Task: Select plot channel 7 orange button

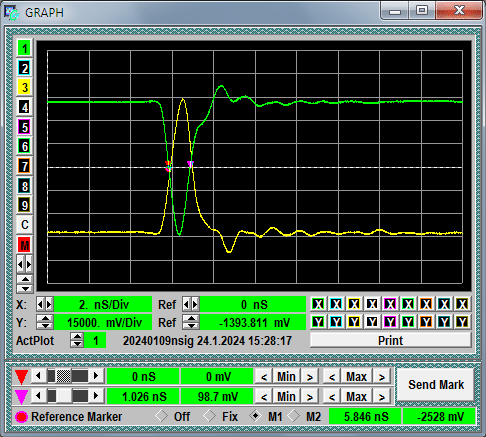Action: tap(24, 166)
